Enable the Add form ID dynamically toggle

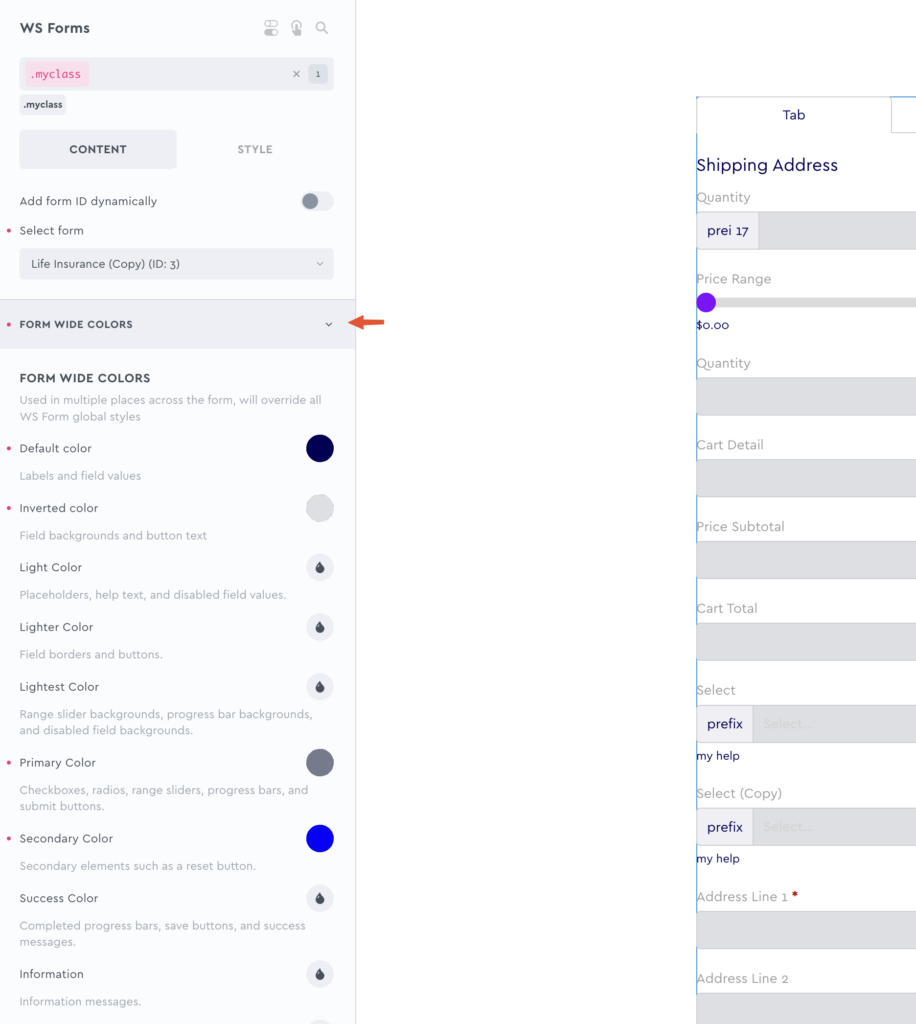317,201
